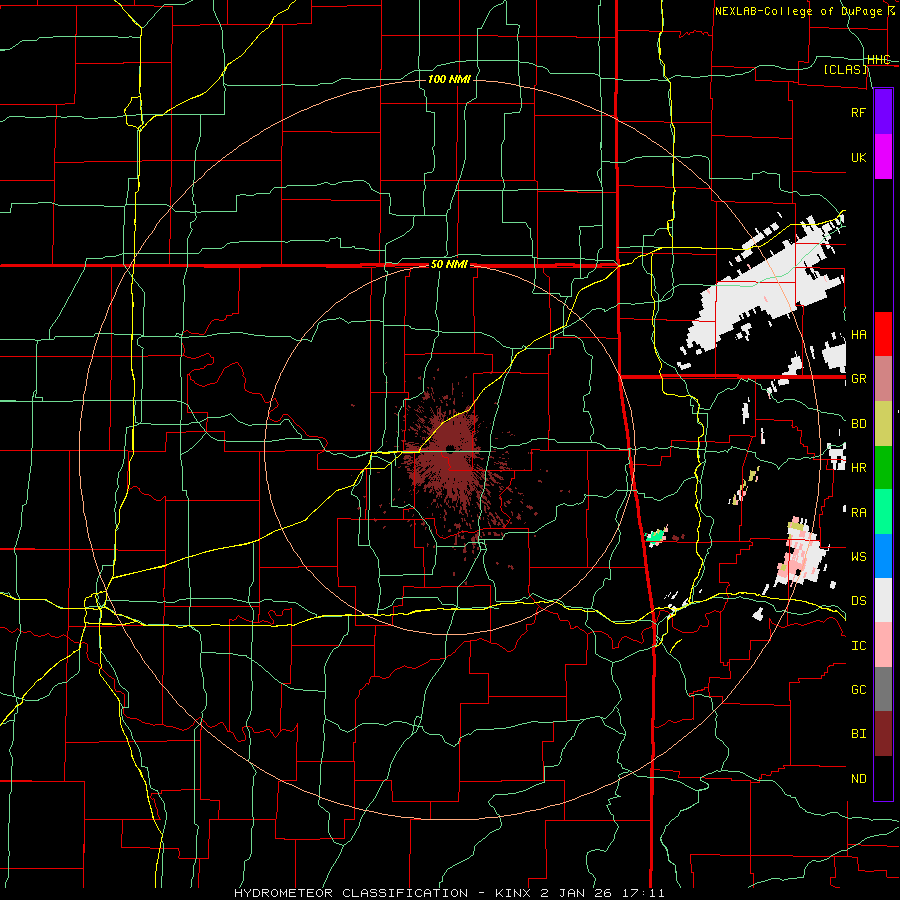Click the DS label in the legend
The width and height of the screenshot is (900, 900).
(859, 601)
